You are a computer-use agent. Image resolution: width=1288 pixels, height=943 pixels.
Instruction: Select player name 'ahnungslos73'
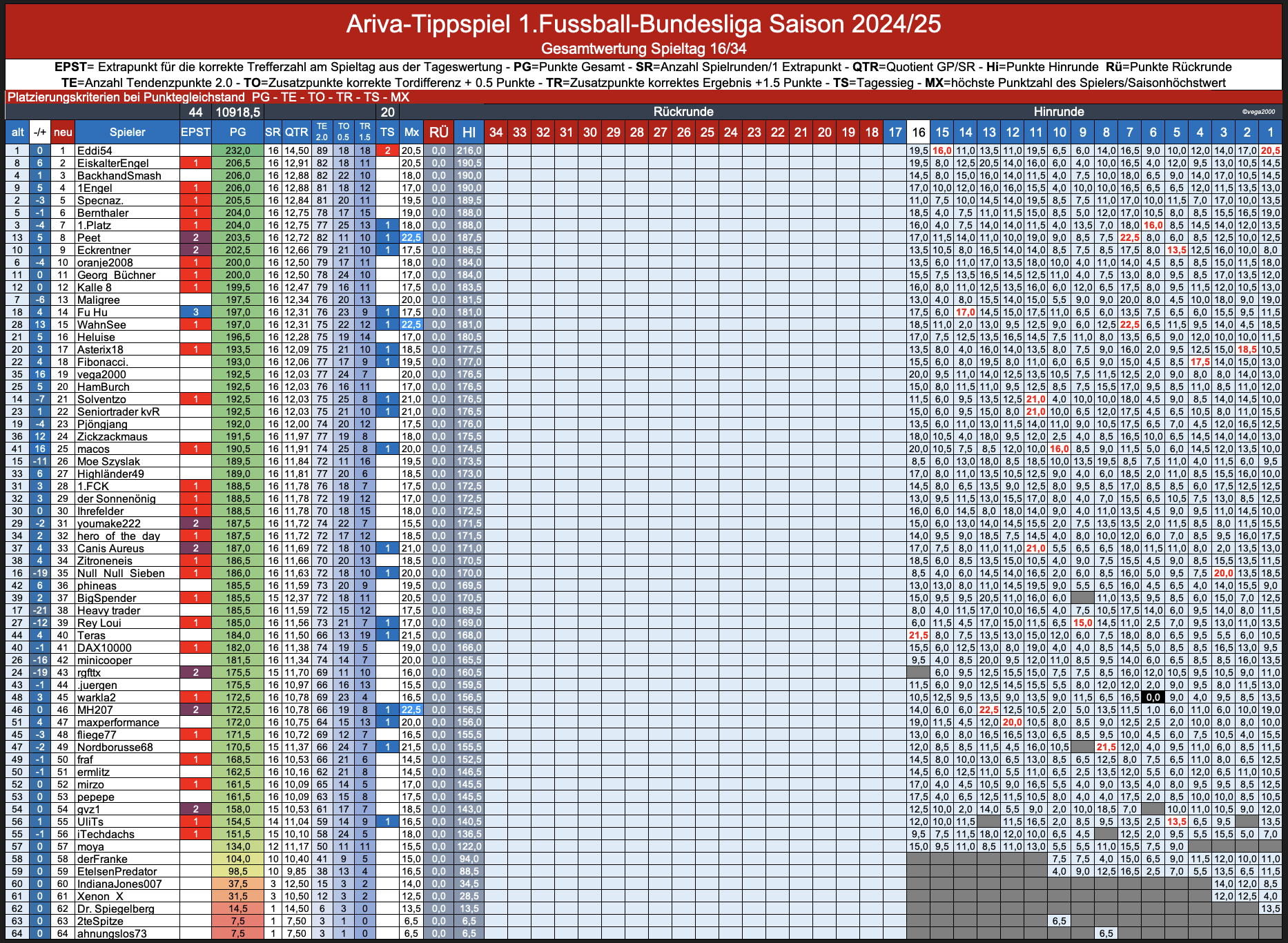tap(112, 933)
